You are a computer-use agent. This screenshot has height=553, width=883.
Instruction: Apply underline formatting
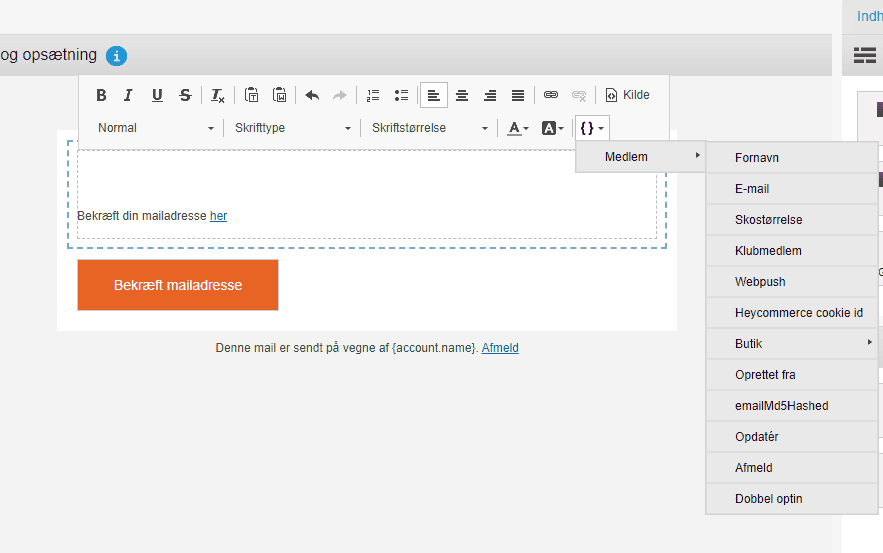click(x=157, y=96)
